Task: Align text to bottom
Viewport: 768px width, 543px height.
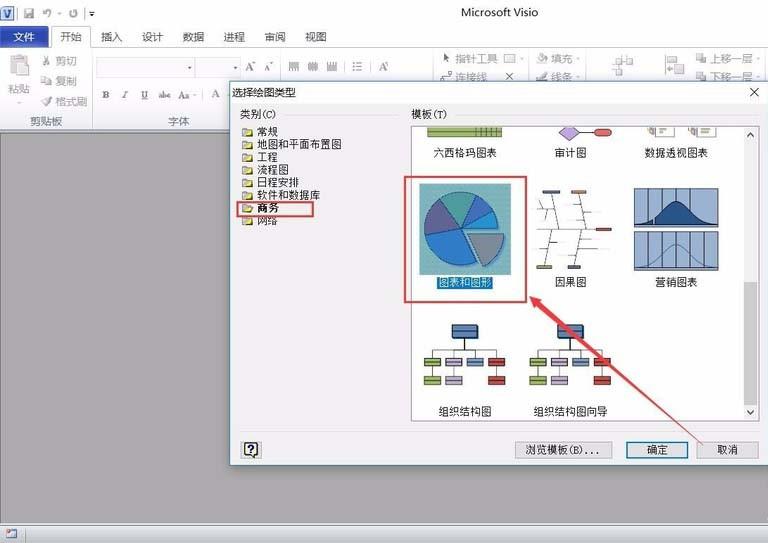Action: (x=332, y=66)
